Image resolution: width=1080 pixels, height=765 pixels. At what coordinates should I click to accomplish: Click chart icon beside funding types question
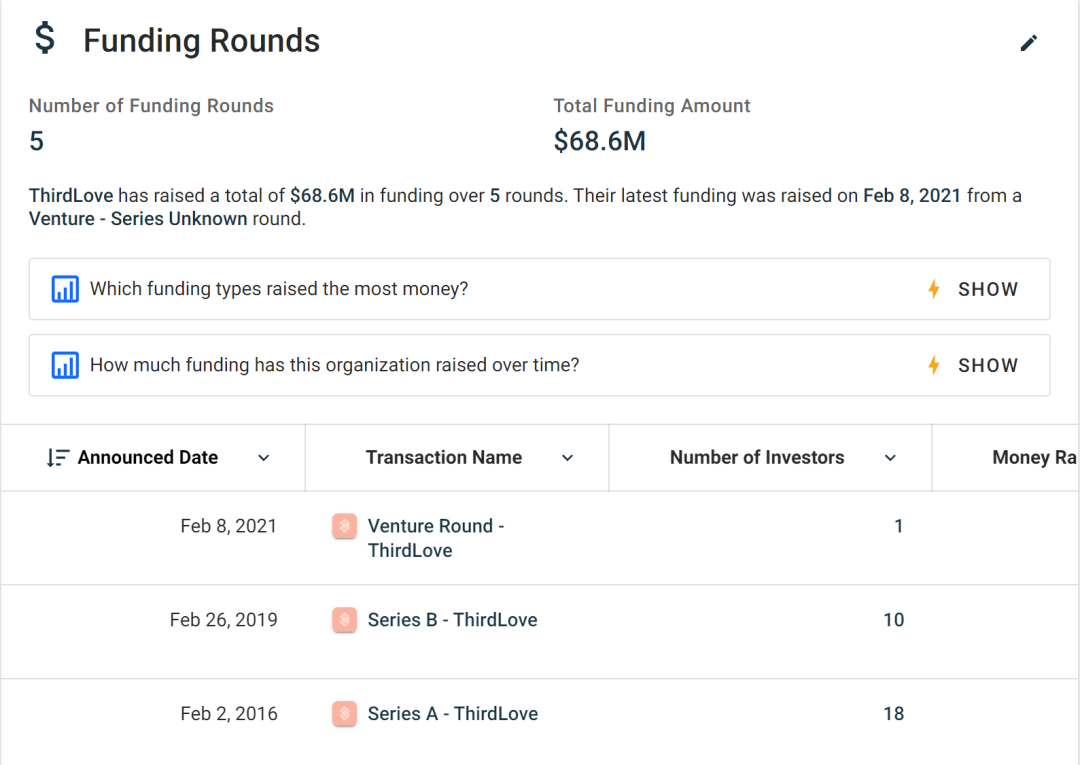(65, 290)
